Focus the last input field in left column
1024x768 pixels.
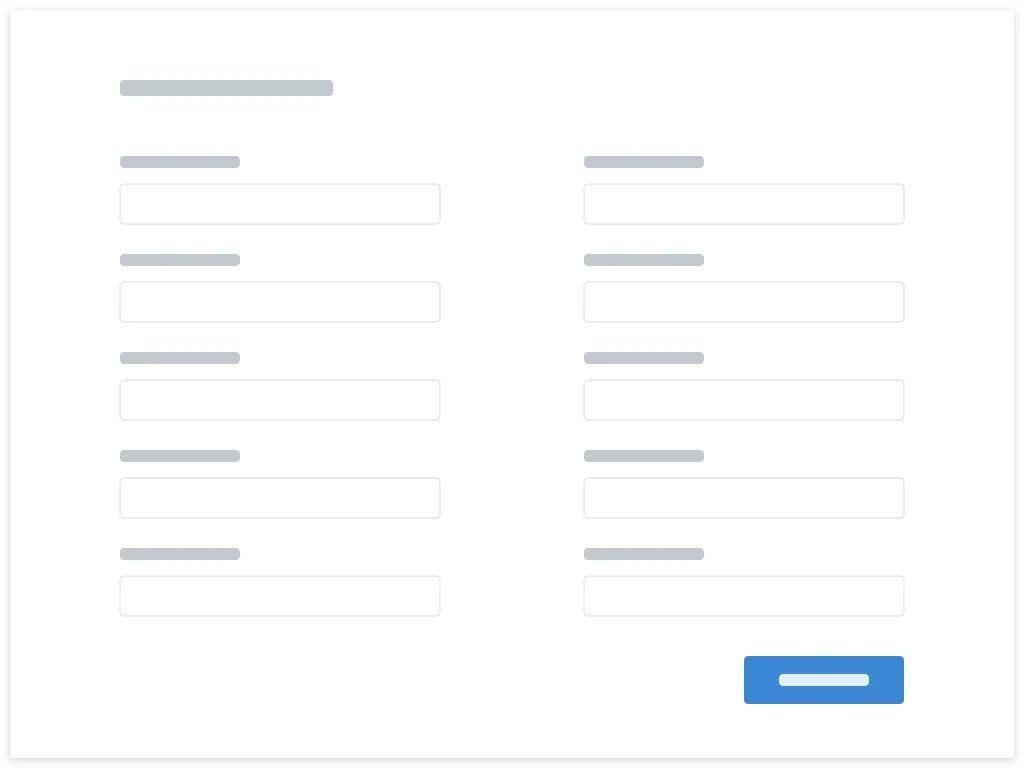(x=280, y=596)
